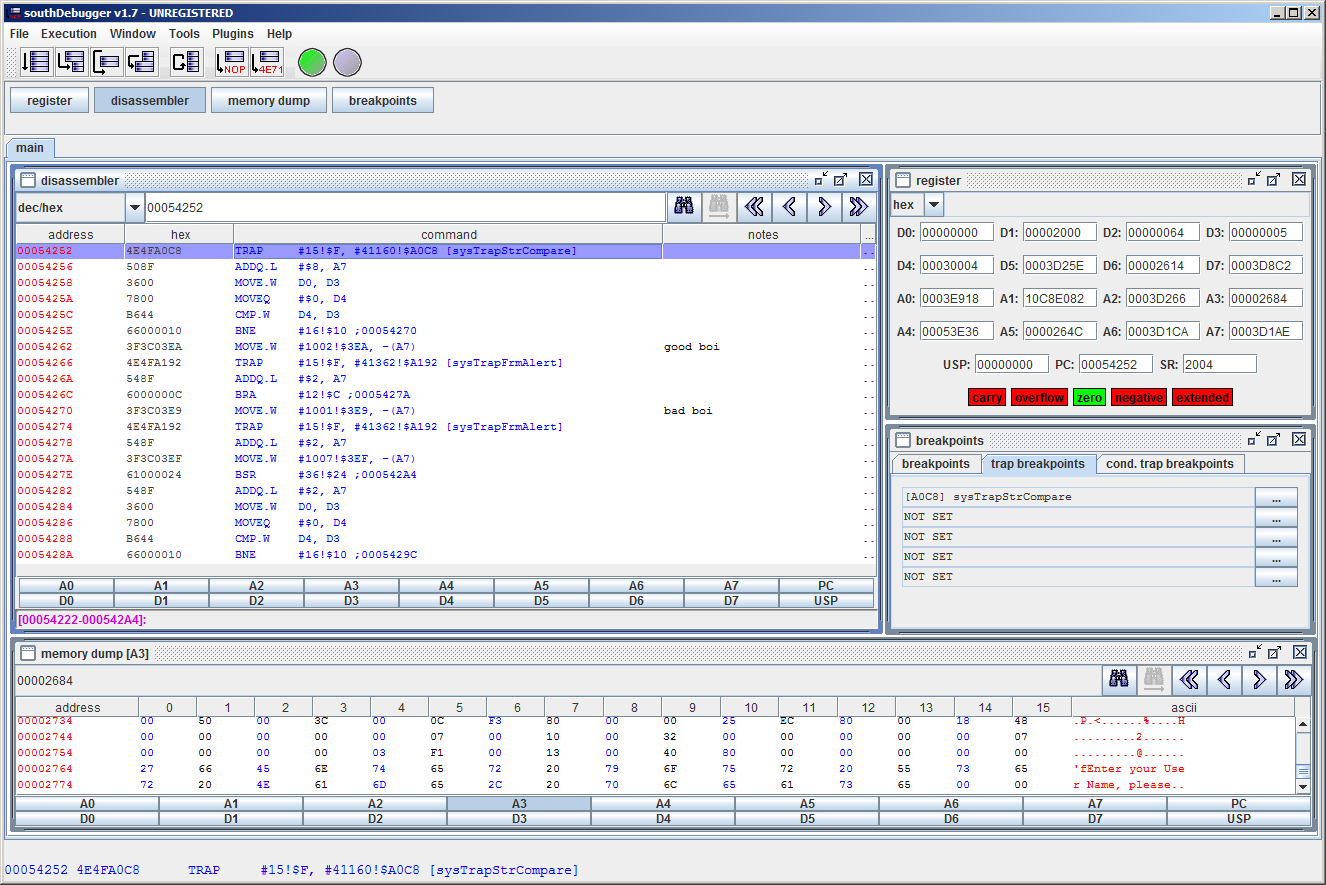Open the Plugins menu

click(233, 34)
